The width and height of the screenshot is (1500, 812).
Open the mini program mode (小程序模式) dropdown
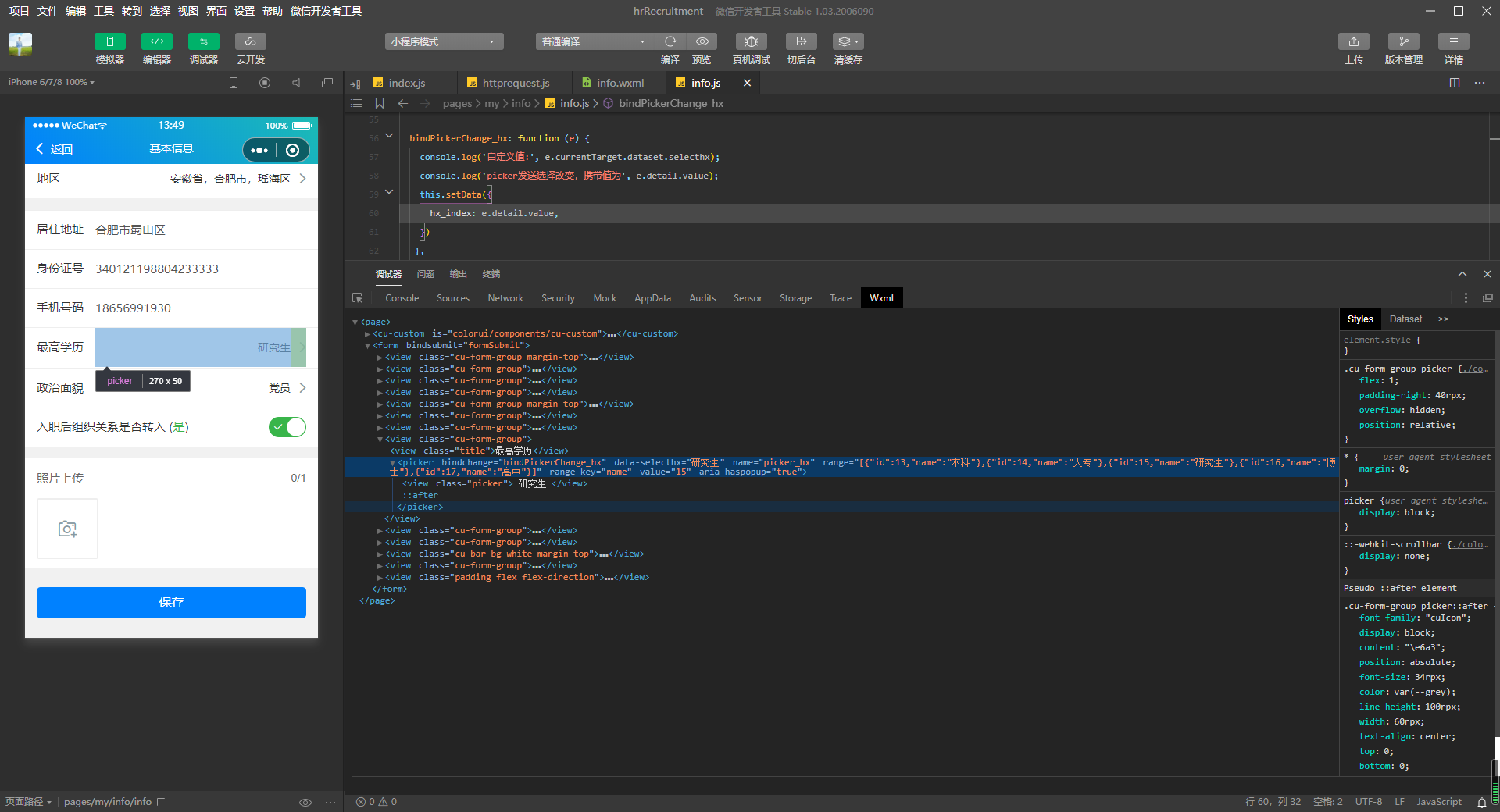point(443,41)
